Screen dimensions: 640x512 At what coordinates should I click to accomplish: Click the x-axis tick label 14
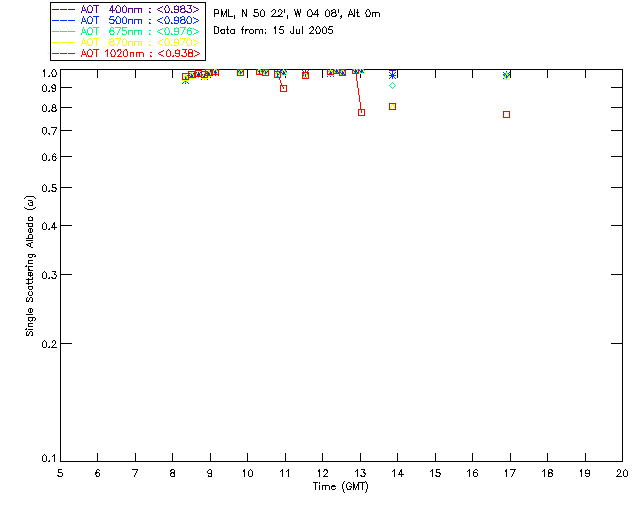coord(398,473)
